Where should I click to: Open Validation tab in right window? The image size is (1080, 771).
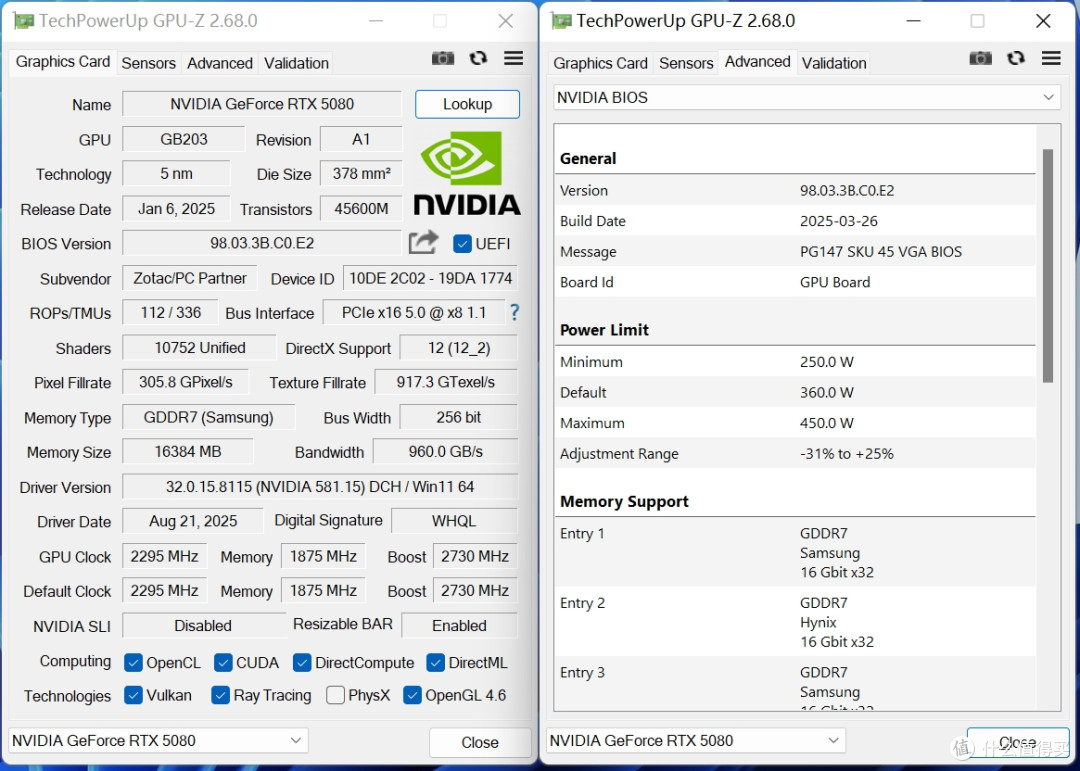833,63
